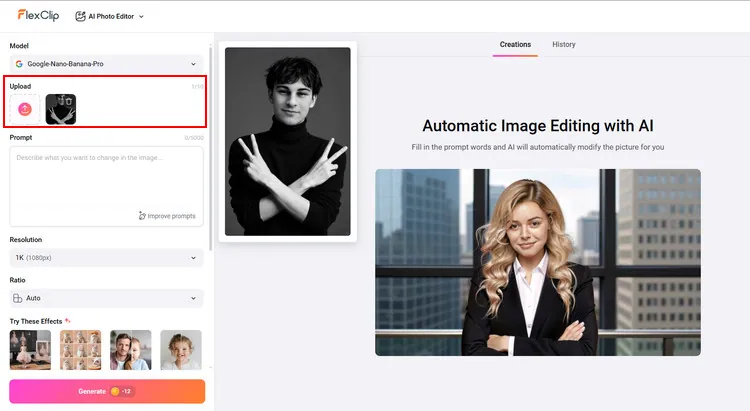Click Improve prompts
The image size is (750, 411).
pyautogui.click(x=167, y=216)
